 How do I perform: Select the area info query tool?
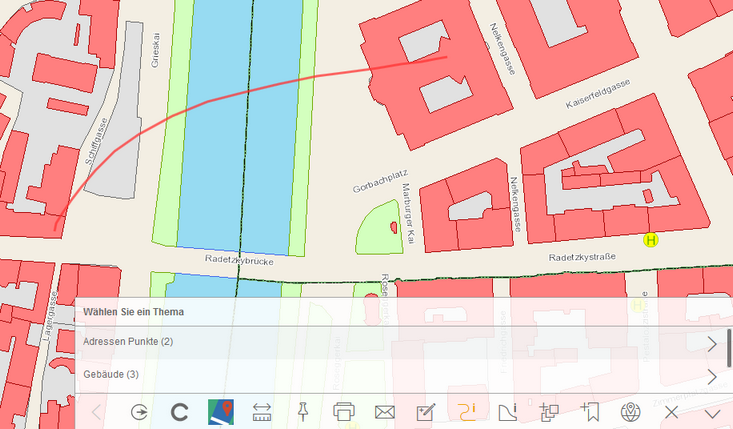508,412
